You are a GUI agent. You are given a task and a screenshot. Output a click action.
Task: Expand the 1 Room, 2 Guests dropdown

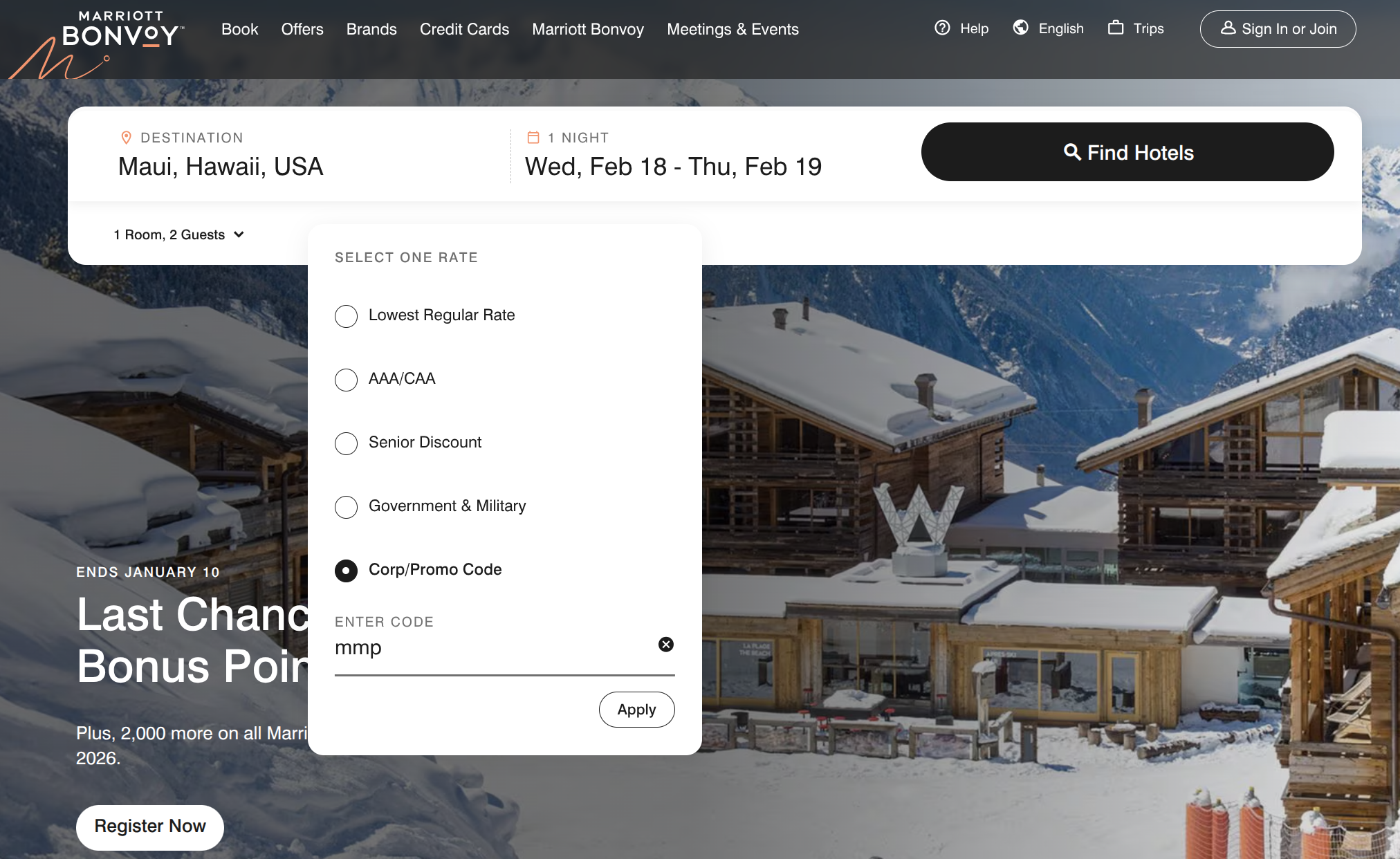click(x=179, y=235)
